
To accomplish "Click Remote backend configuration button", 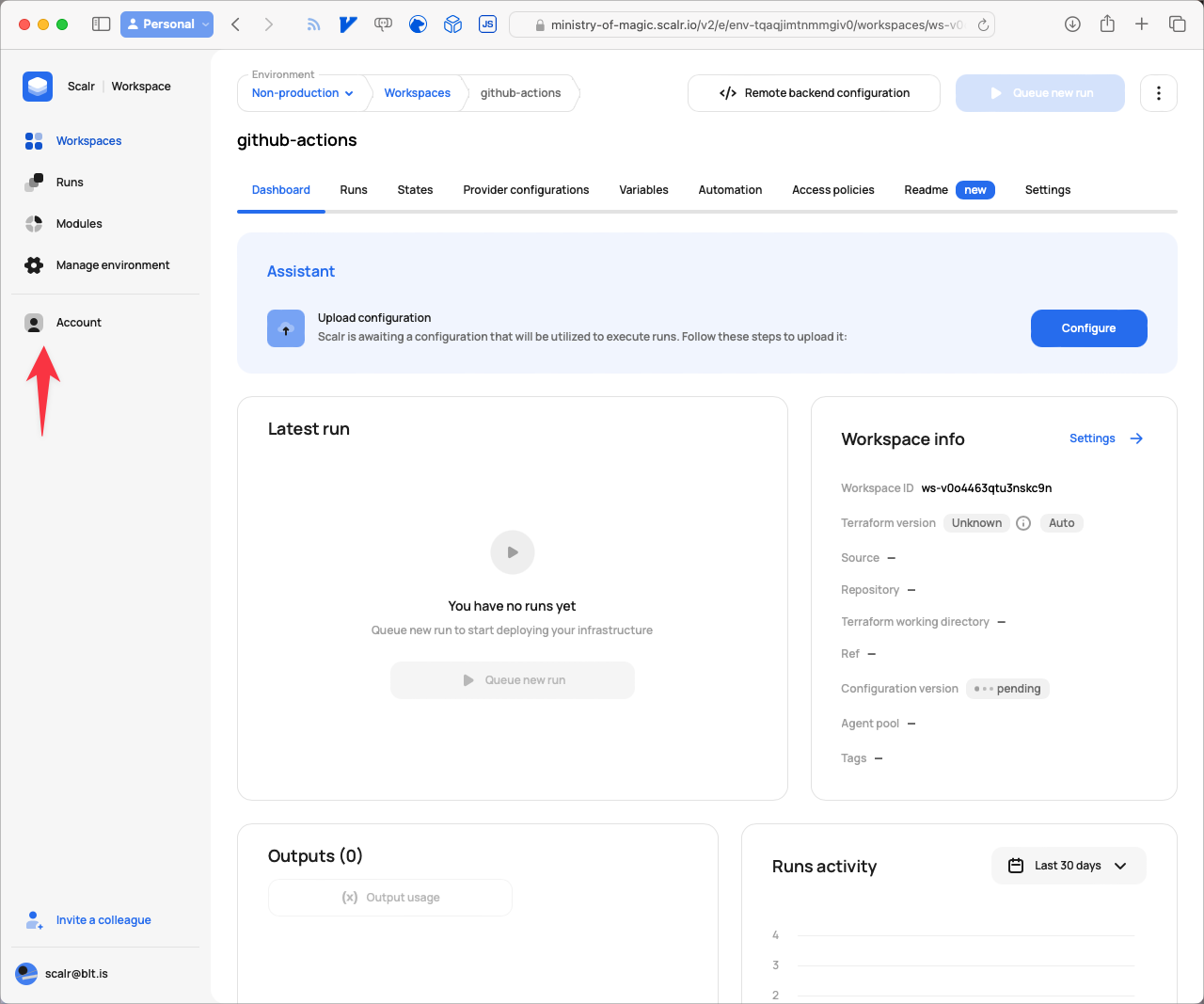I will click(x=814, y=93).
